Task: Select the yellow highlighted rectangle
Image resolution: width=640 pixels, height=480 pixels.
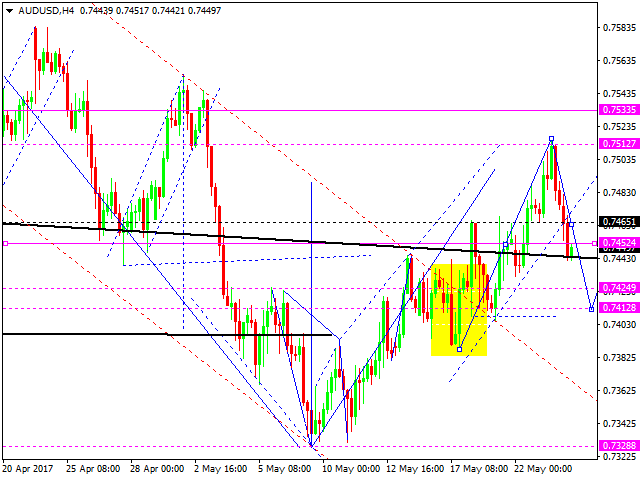Action: pos(459,310)
